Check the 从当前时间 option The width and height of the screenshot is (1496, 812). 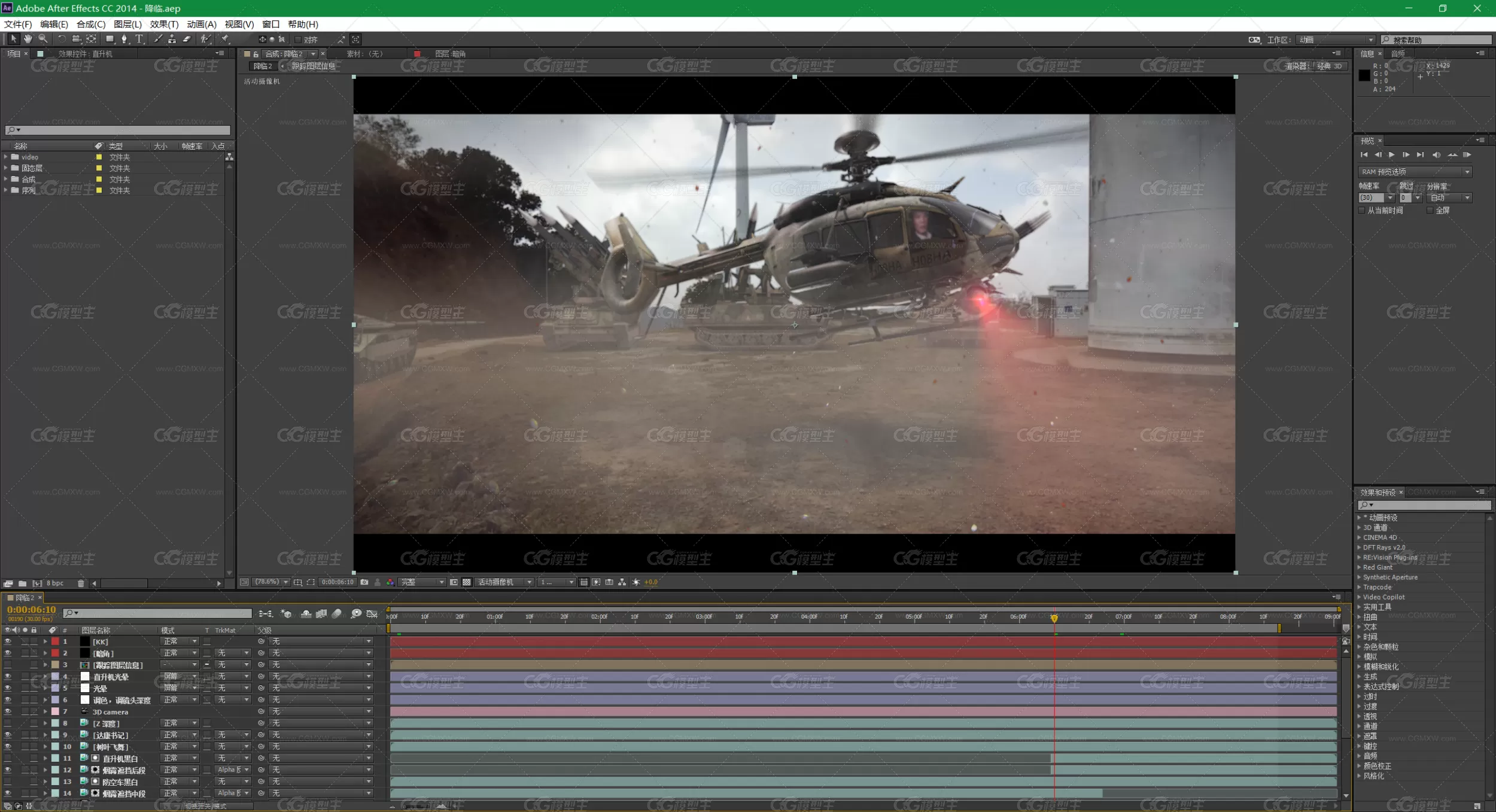tap(1362, 211)
